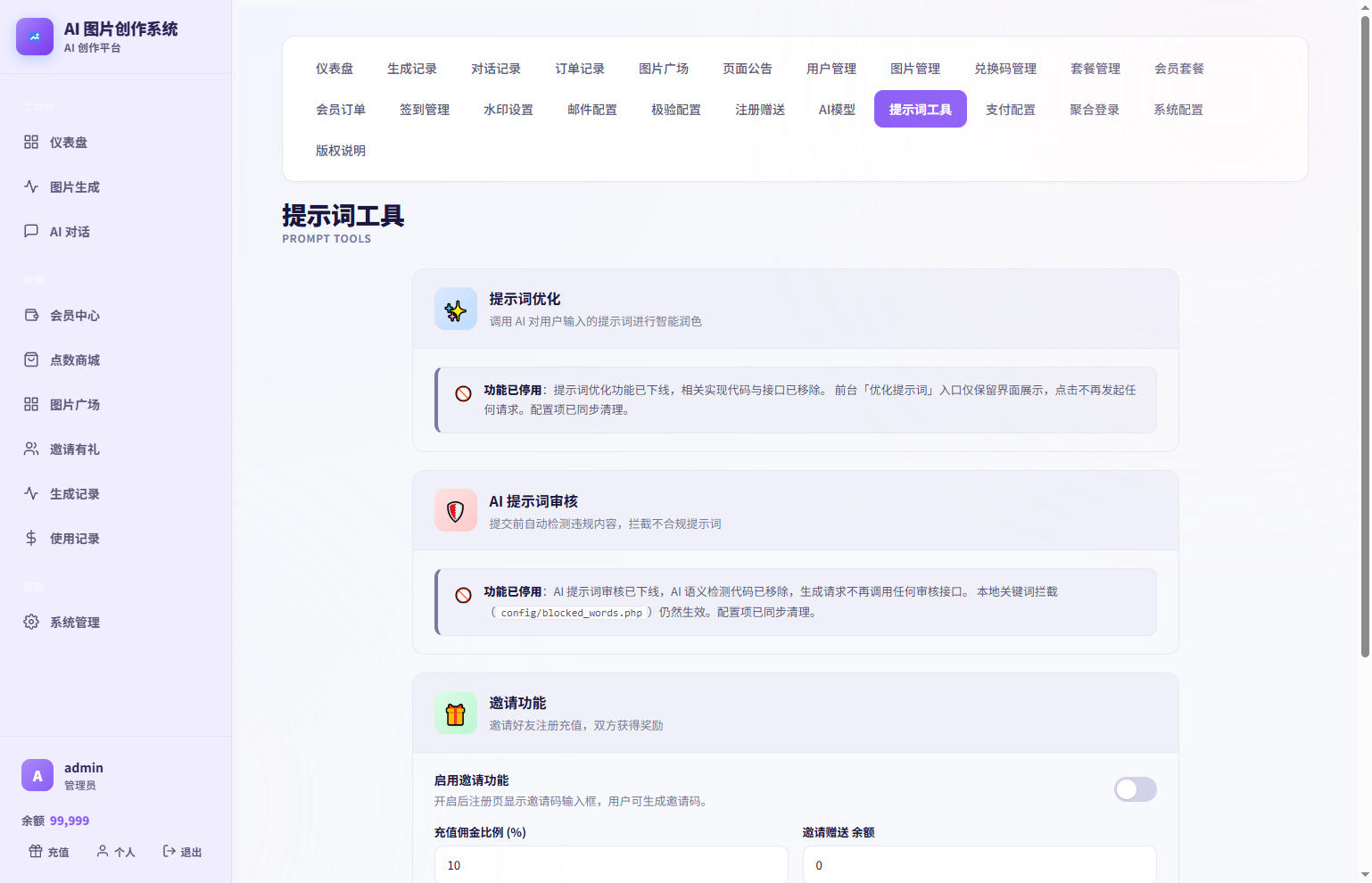Switch to the AI模型 tab
1372x883 pixels.
(x=837, y=110)
